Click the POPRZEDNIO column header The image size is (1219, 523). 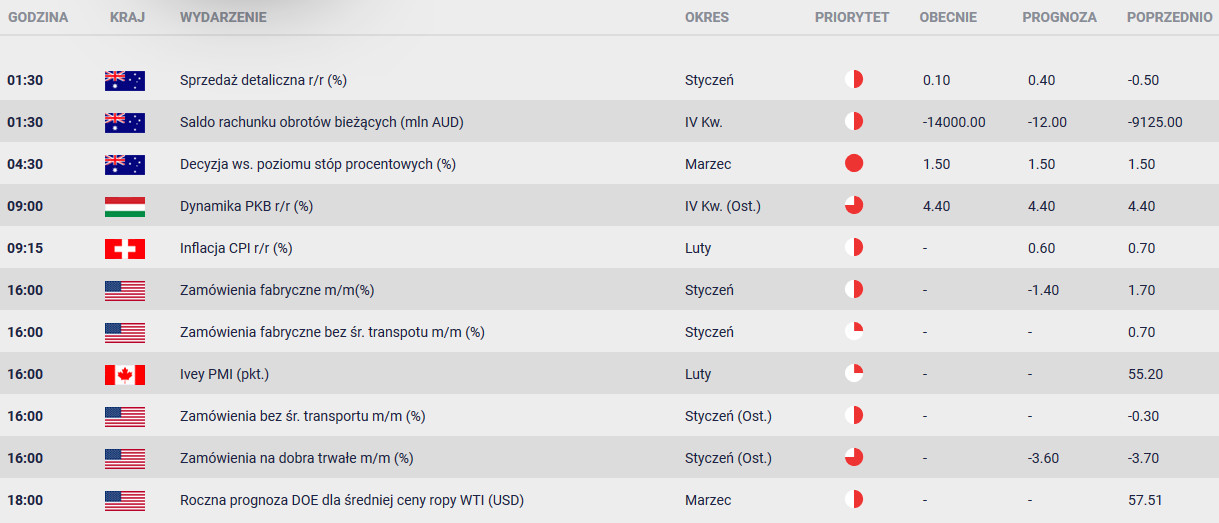point(1169,17)
